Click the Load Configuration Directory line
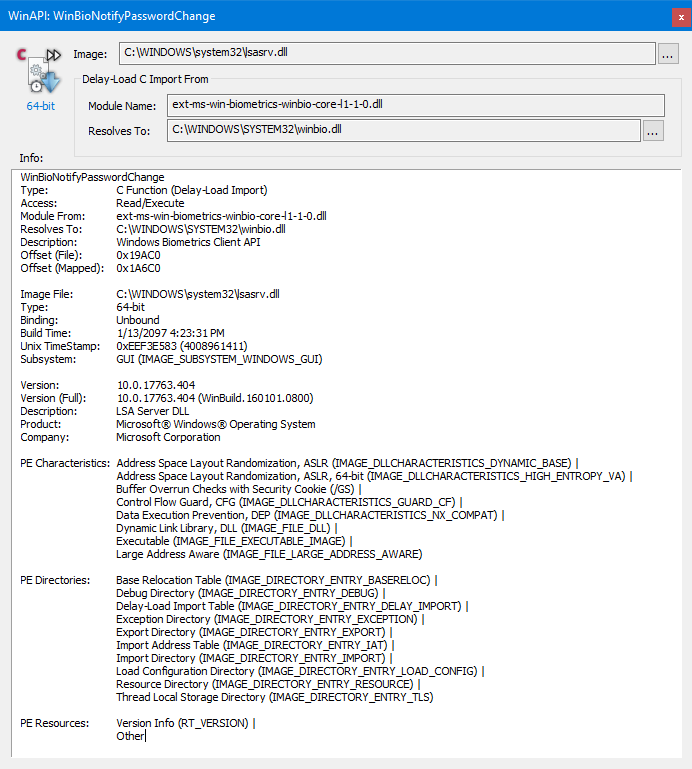This screenshot has height=769, width=692. click(300, 671)
